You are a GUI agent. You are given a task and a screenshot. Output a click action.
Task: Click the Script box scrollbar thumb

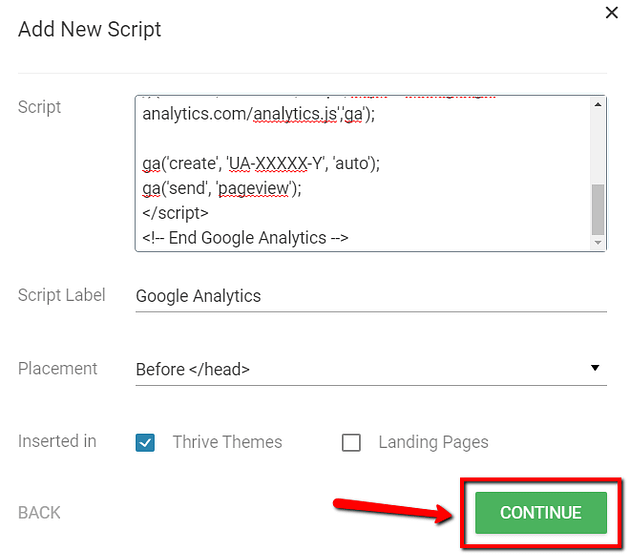(598, 209)
